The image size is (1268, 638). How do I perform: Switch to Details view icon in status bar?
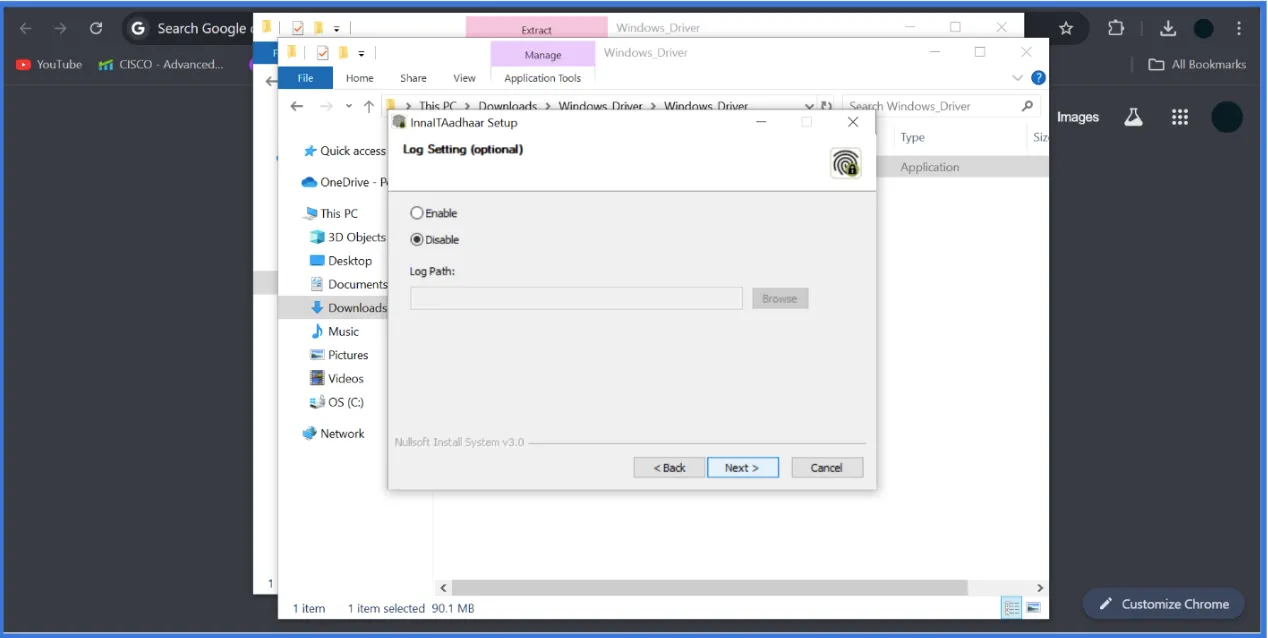point(1011,608)
